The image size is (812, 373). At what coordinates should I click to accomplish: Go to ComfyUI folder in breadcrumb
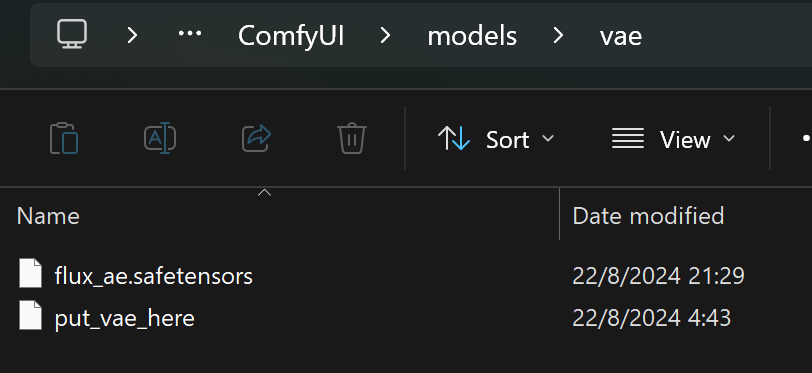pyautogui.click(x=291, y=36)
